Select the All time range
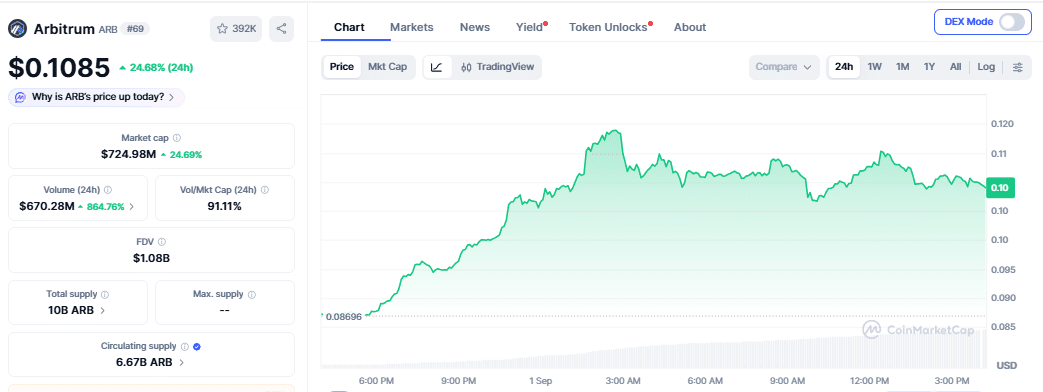The image size is (1043, 392). click(955, 67)
